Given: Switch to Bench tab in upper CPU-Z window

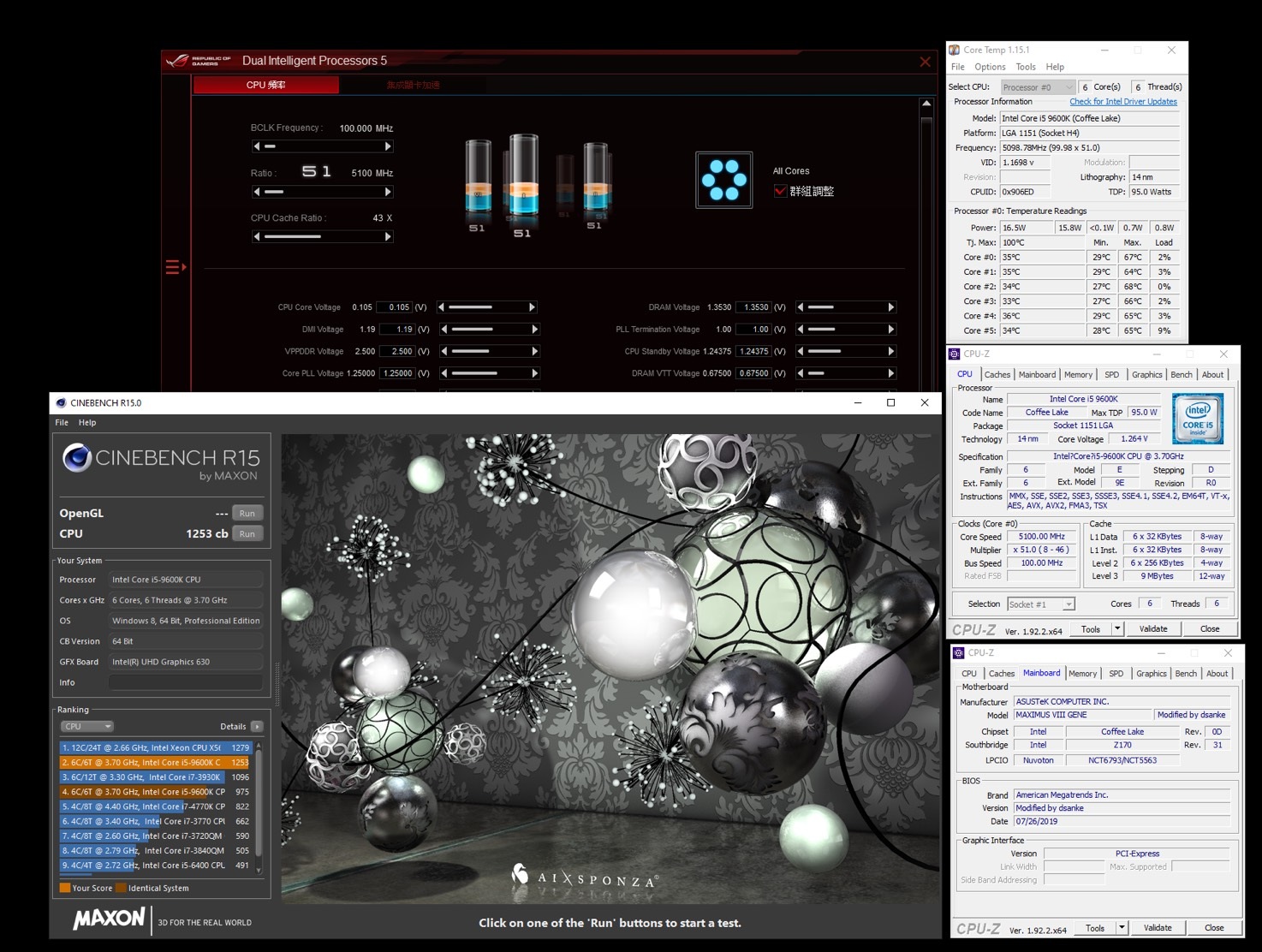Looking at the screenshot, I should [1182, 374].
